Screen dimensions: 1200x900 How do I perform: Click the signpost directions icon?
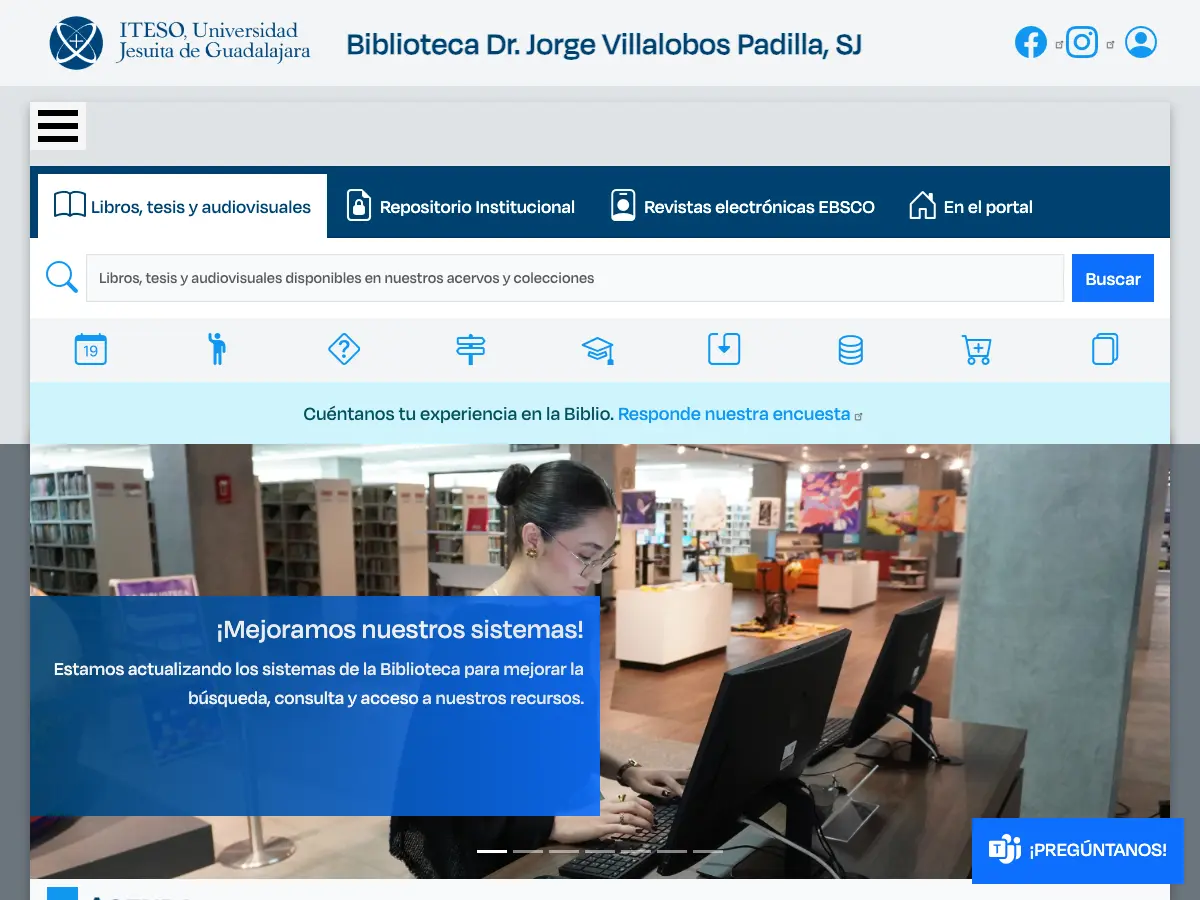[x=471, y=349]
